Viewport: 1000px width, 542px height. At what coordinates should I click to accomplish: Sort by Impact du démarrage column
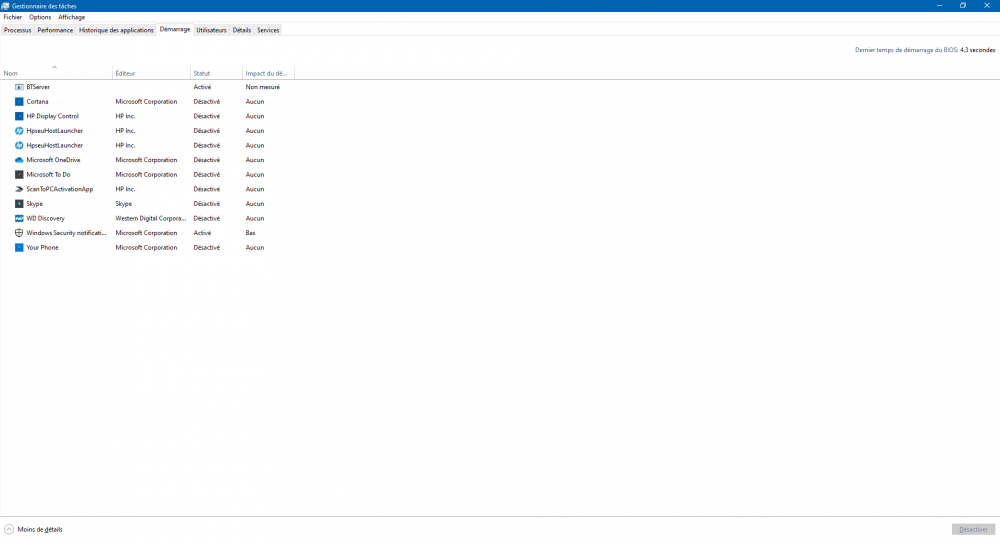coord(266,73)
